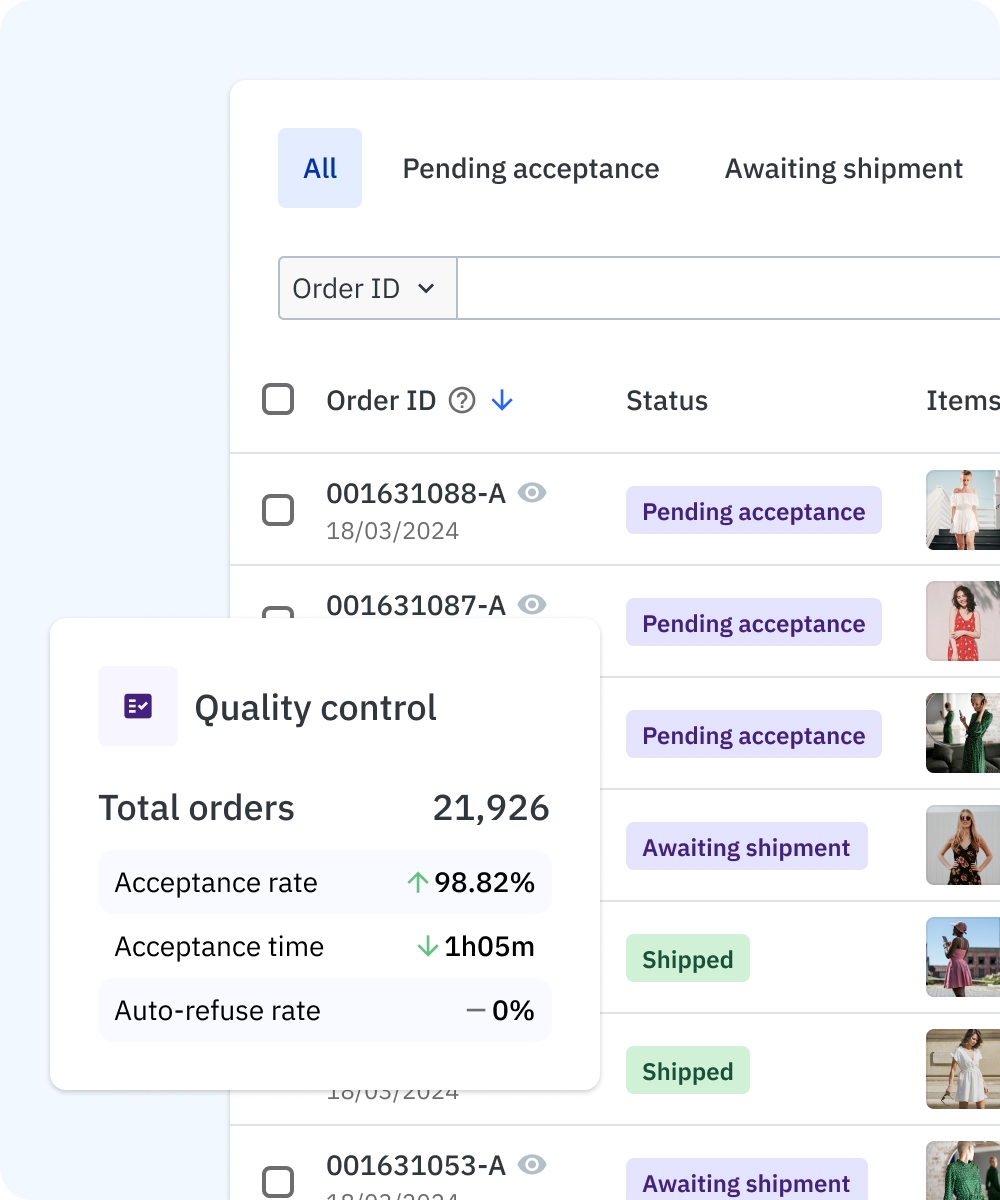Sort orders using the blue down arrow
1000x1200 pixels.
[502, 401]
